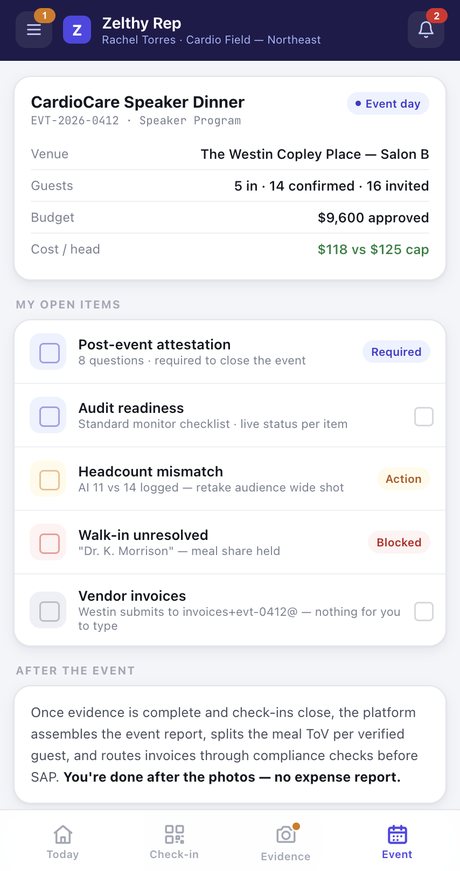
Task: Open the Cost / head row
Action: click(230, 249)
